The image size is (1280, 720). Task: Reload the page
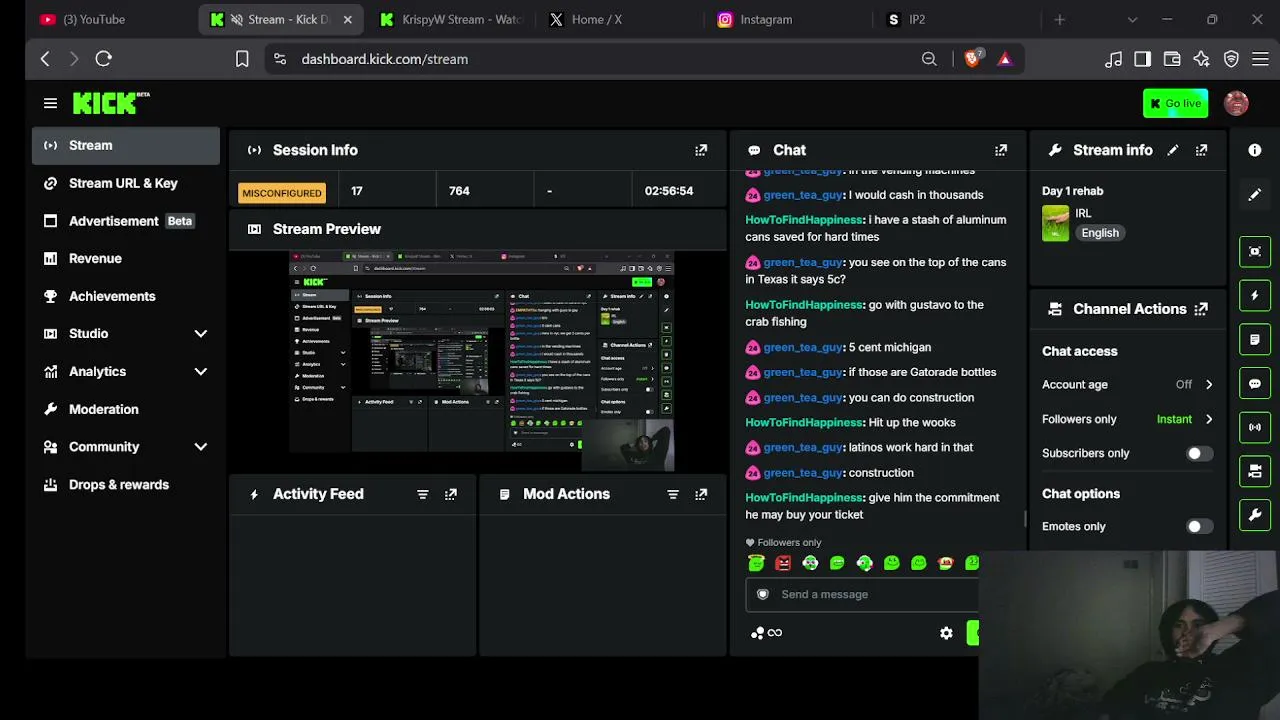pos(103,59)
